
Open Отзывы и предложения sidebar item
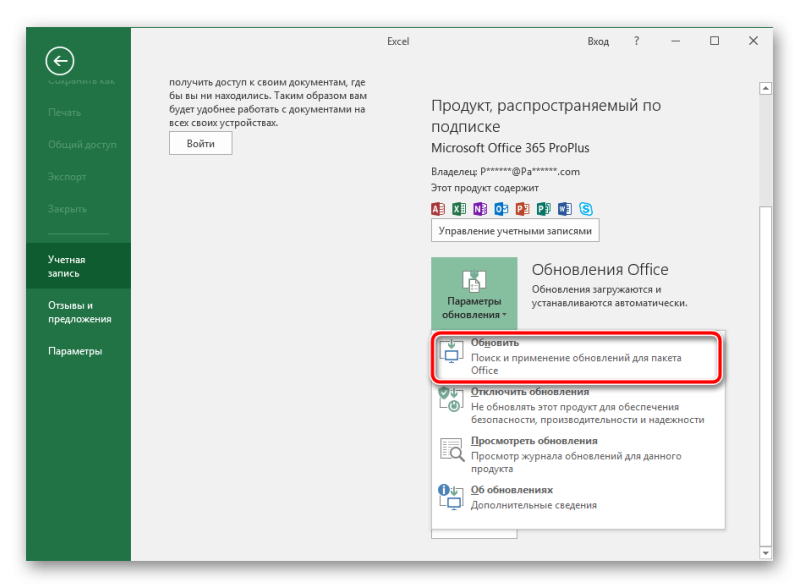pyautogui.click(x=79, y=312)
